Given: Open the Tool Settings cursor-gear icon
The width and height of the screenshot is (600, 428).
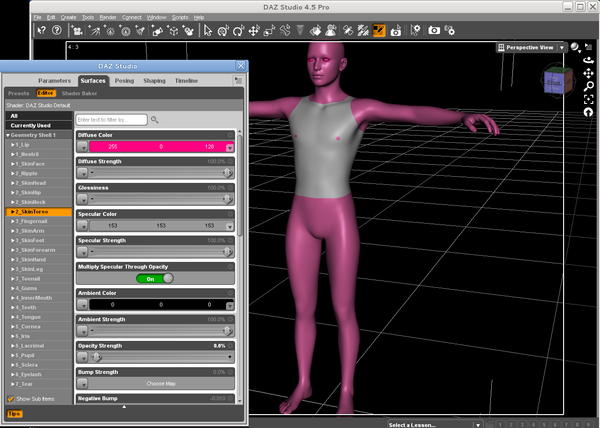Looking at the screenshot, I should (415, 30).
